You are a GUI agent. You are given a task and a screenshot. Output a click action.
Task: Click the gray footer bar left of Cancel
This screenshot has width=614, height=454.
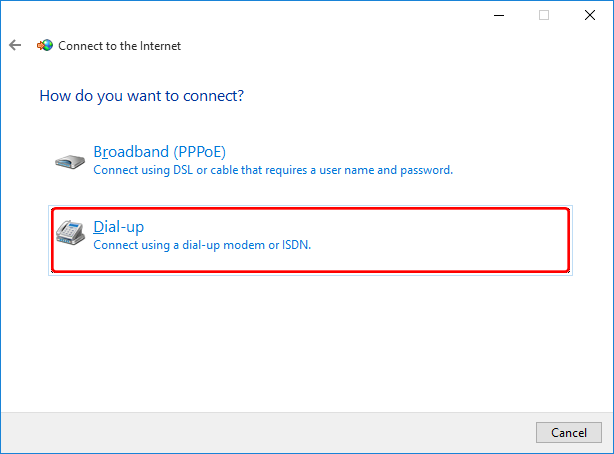pos(268,432)
